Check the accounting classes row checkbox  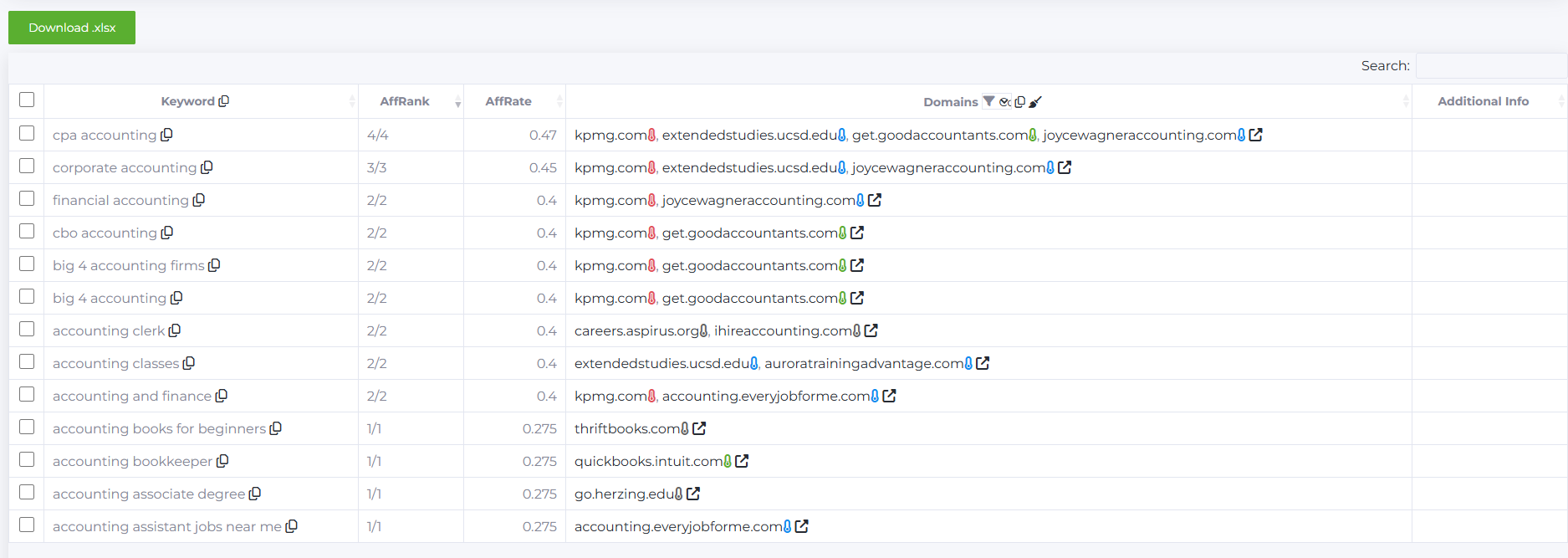[x=27, y=361]
